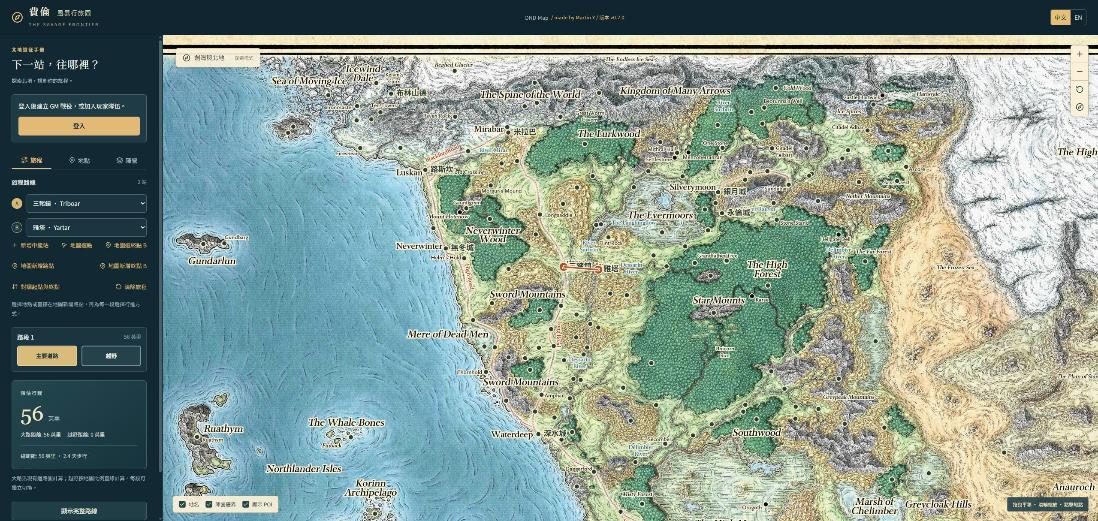1098x521 pixels.
Task: Click the reset rotation arrow map control
Action: click(1080, 90)
